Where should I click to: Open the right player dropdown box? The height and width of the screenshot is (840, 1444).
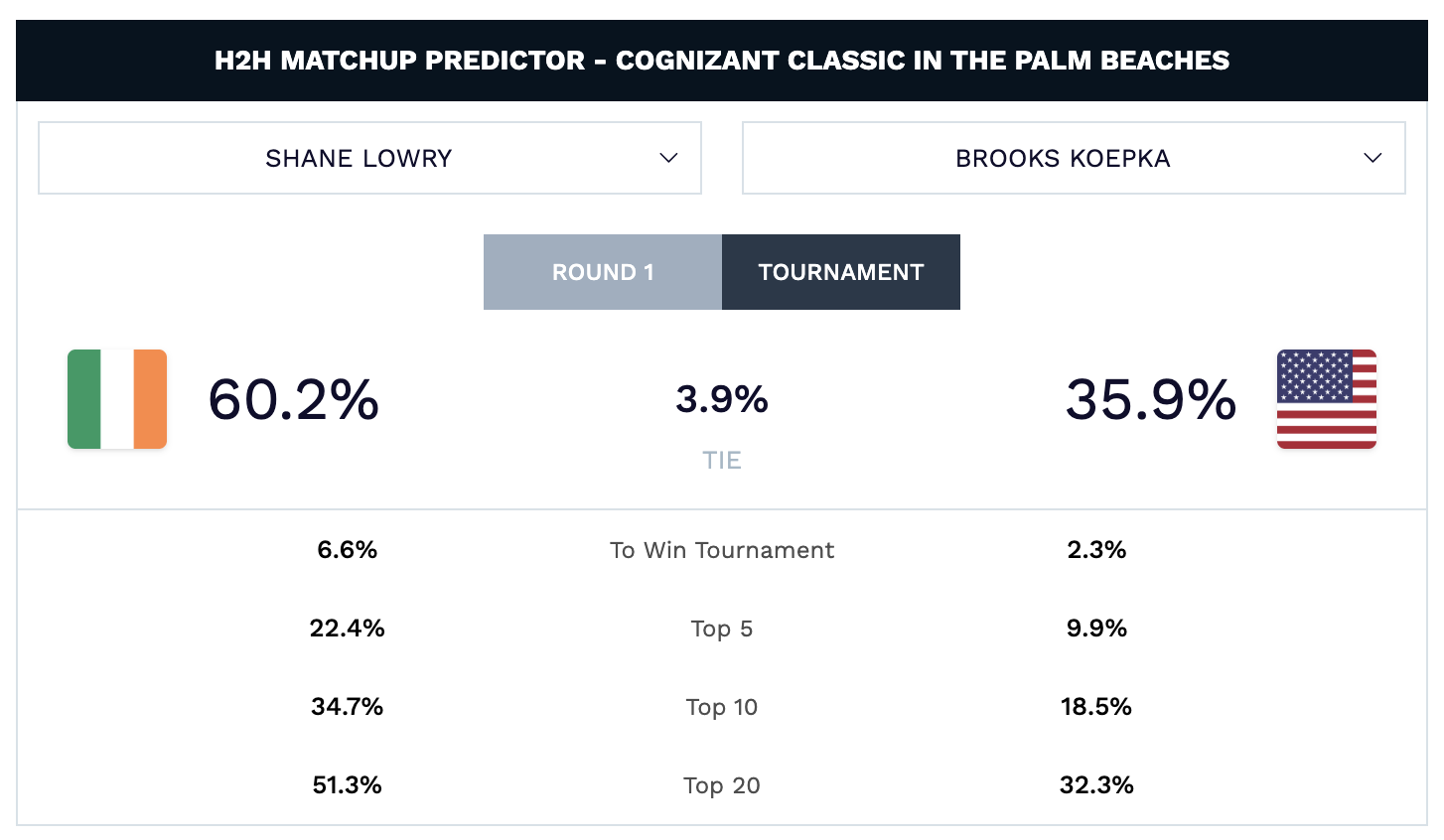click(1074, 157)
